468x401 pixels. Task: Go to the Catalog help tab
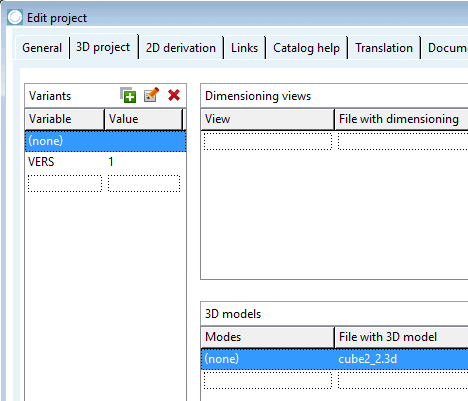pos(306,48)
